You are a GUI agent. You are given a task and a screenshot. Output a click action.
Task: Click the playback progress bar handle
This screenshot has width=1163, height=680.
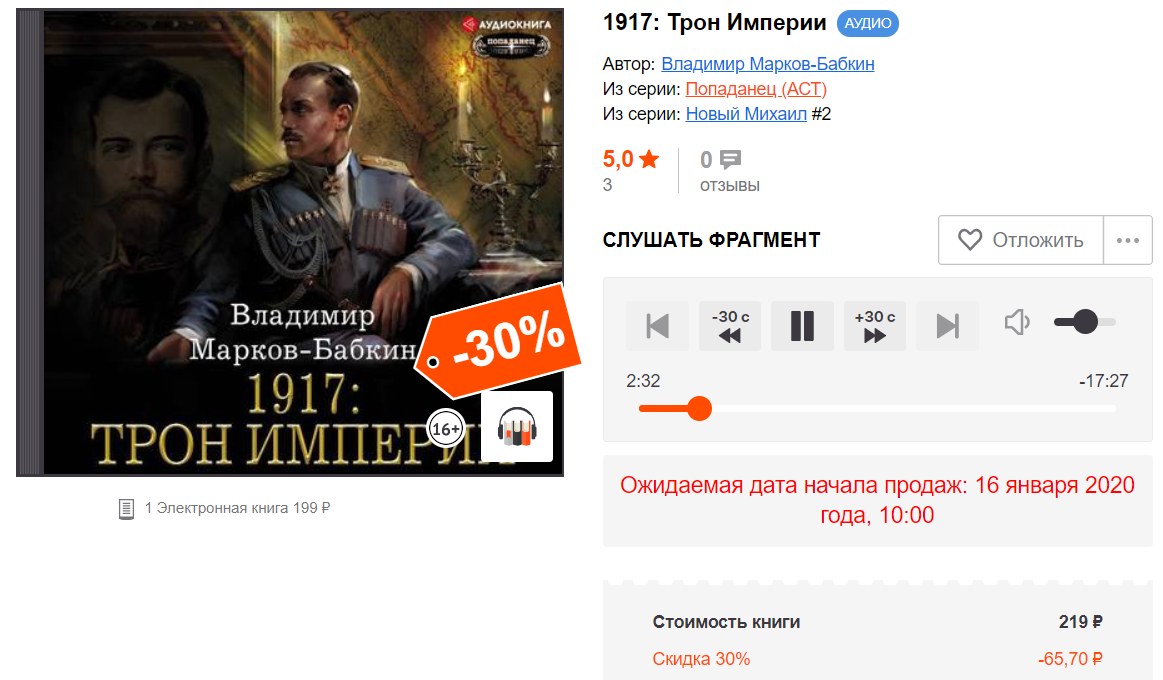click(x=699, y=409)
